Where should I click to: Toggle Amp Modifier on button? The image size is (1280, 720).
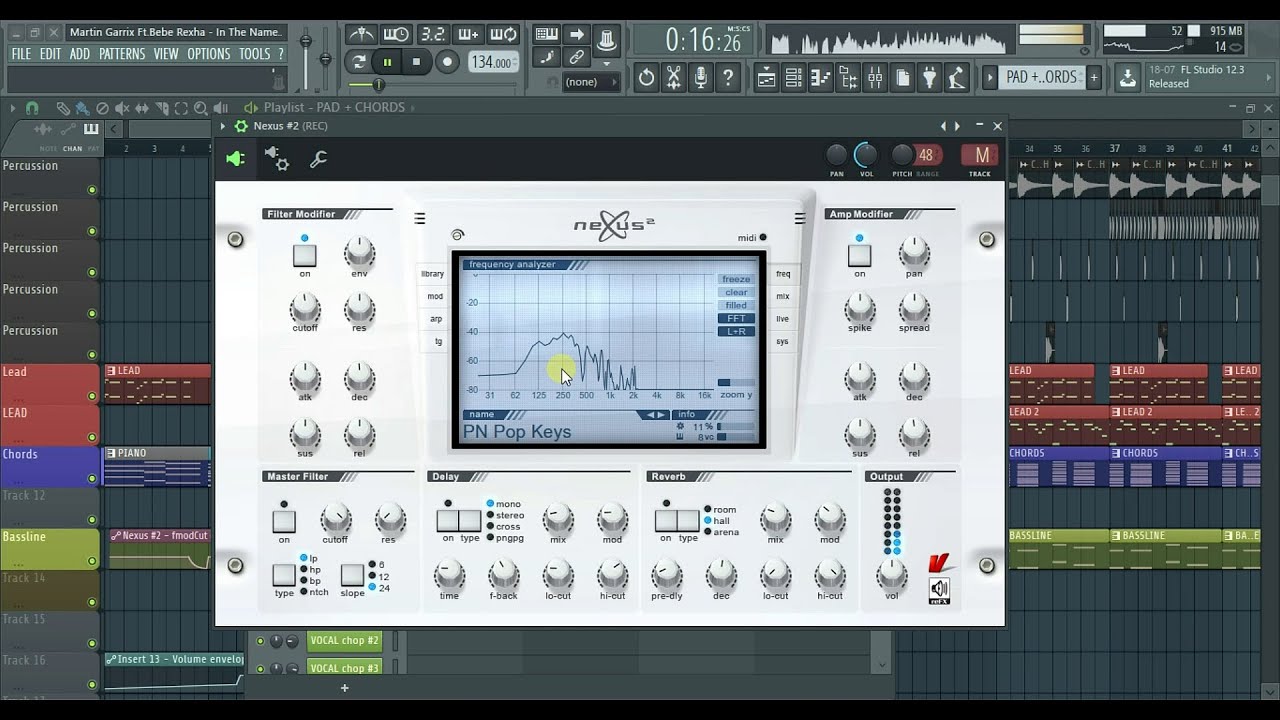click(x=859, y=255)
